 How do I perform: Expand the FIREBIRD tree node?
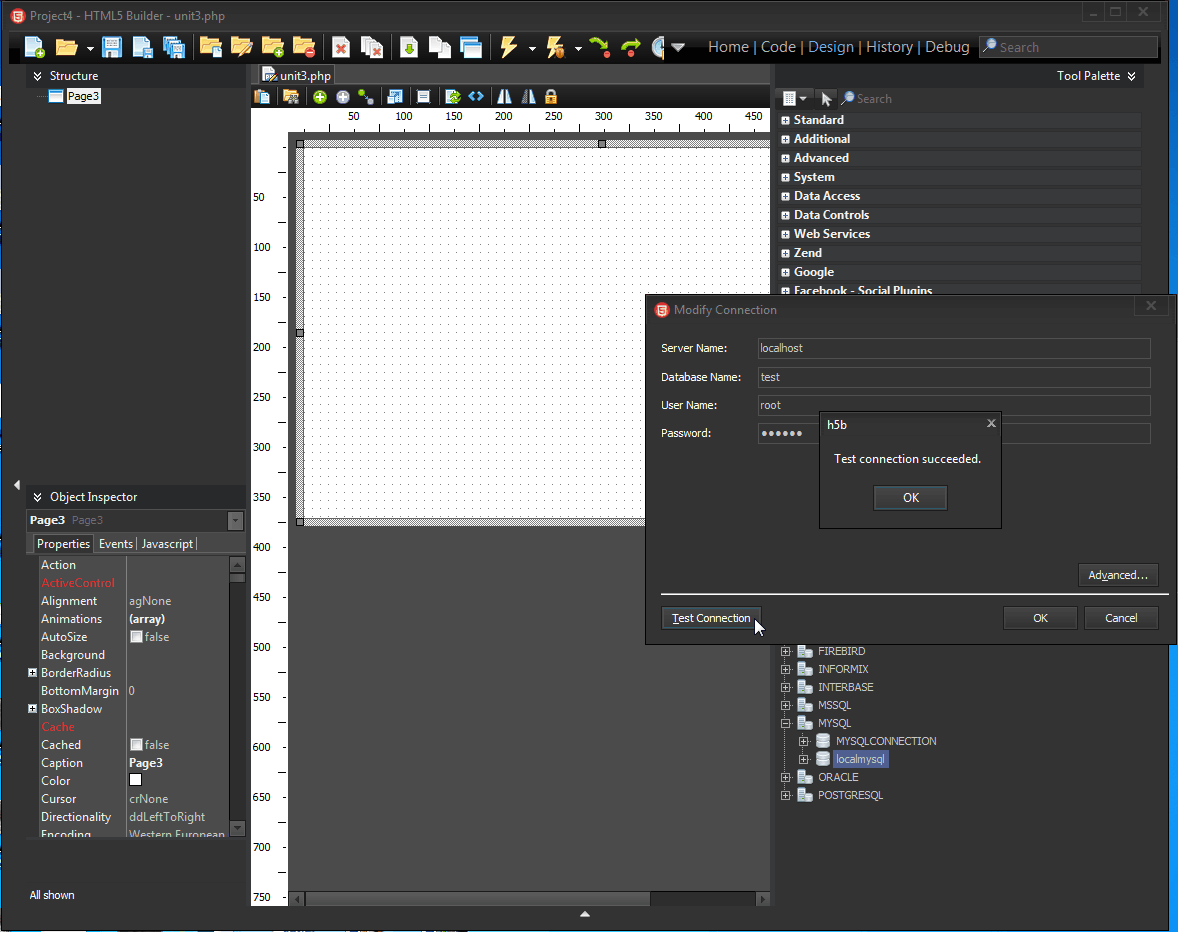(x=785, y=651)
